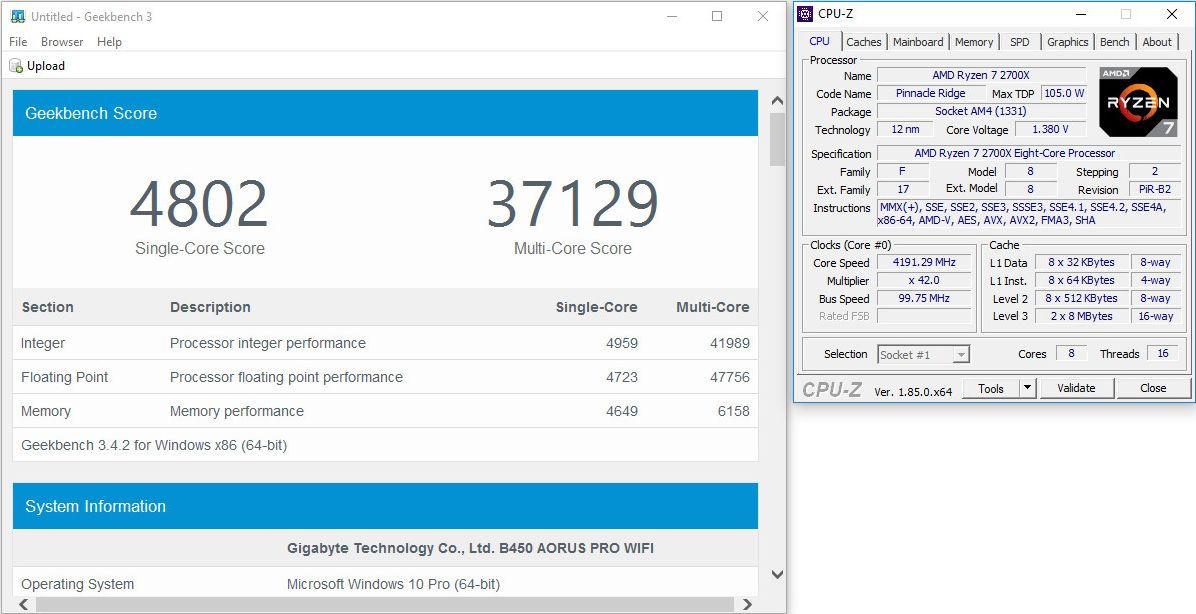This screenshot has height=614, width=1196.
Task: Switch to the Caches tab
Action: pyautogui.click(x=863, y=42)
